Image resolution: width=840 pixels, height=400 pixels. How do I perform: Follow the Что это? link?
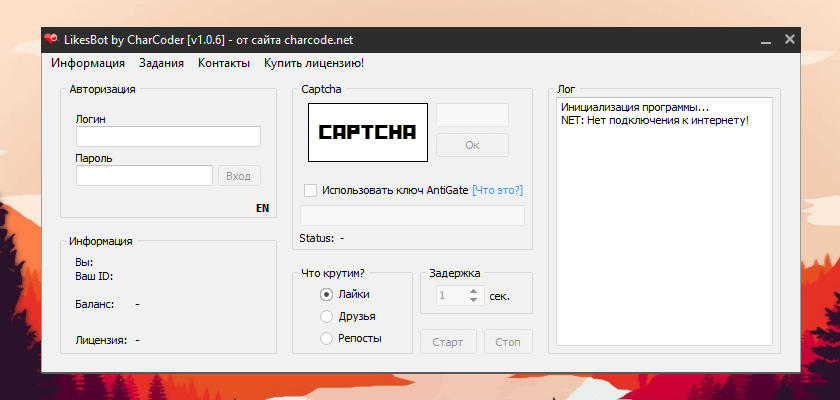coord(497,190)
